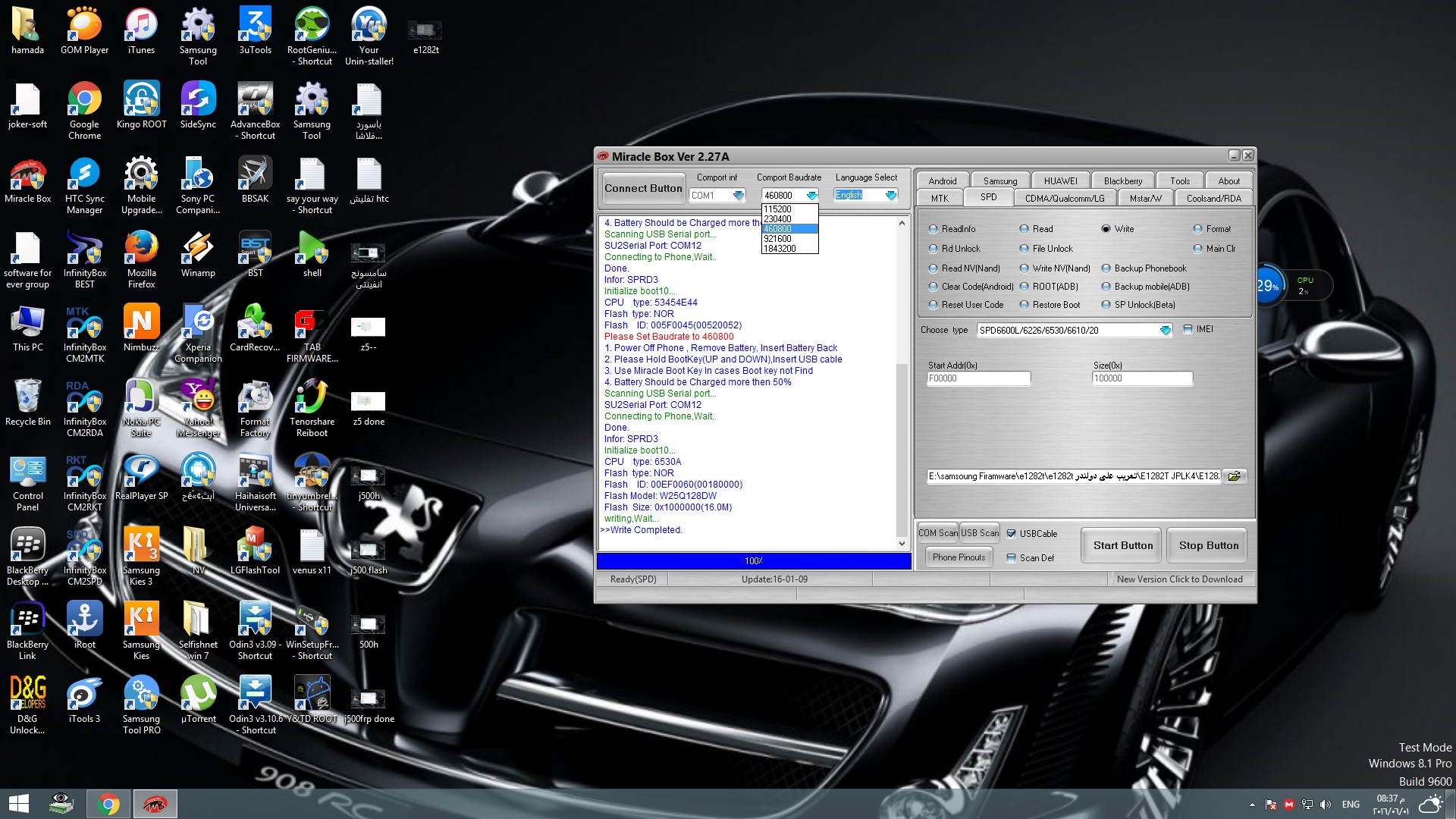The height and width of the screenshot is (819, 1456).
Task: Switch to the Samsung tab
Action: 1000,180
